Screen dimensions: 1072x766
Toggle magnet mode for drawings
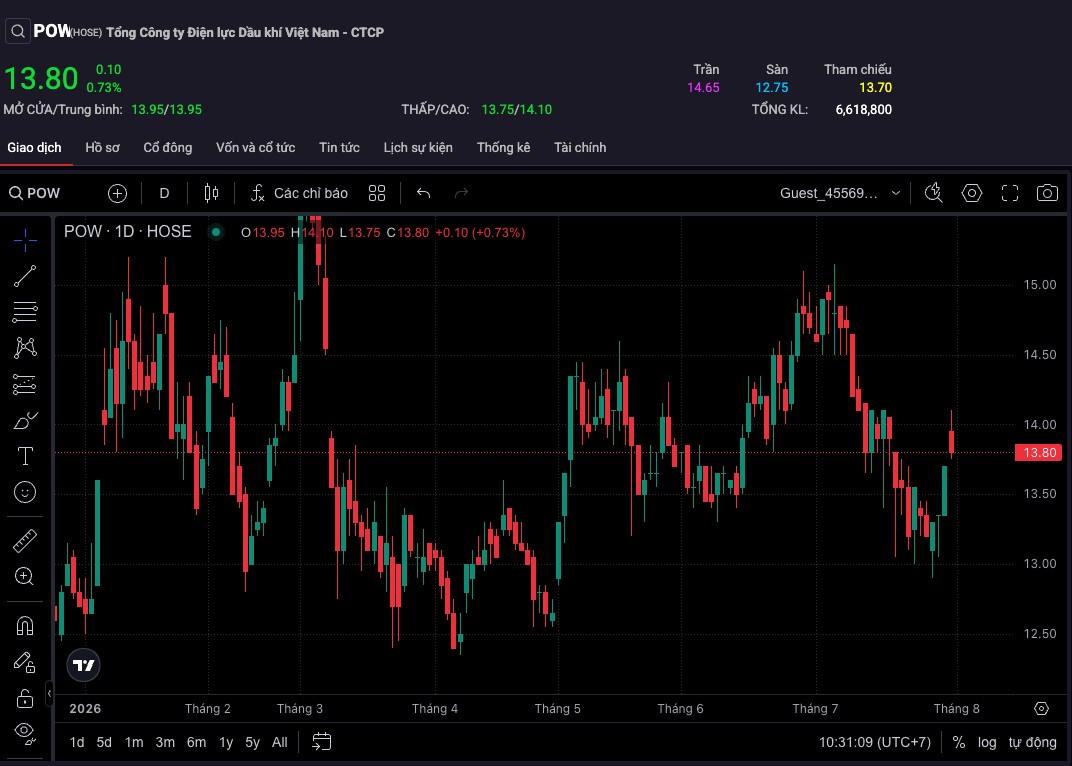coord(25,626)
